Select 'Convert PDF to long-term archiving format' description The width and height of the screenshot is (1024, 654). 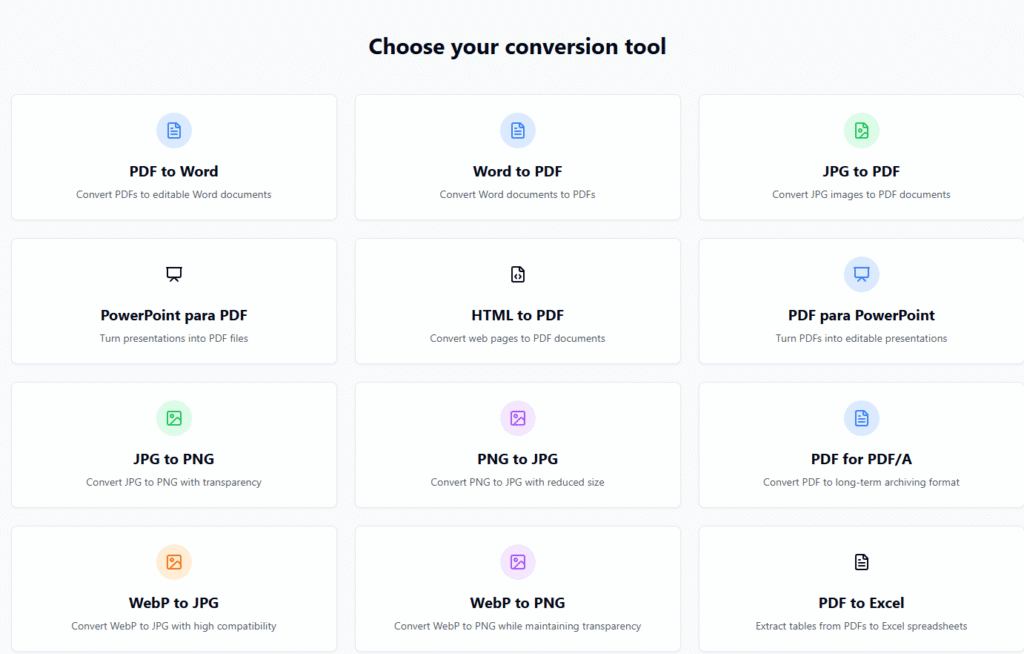click(861, 482)
